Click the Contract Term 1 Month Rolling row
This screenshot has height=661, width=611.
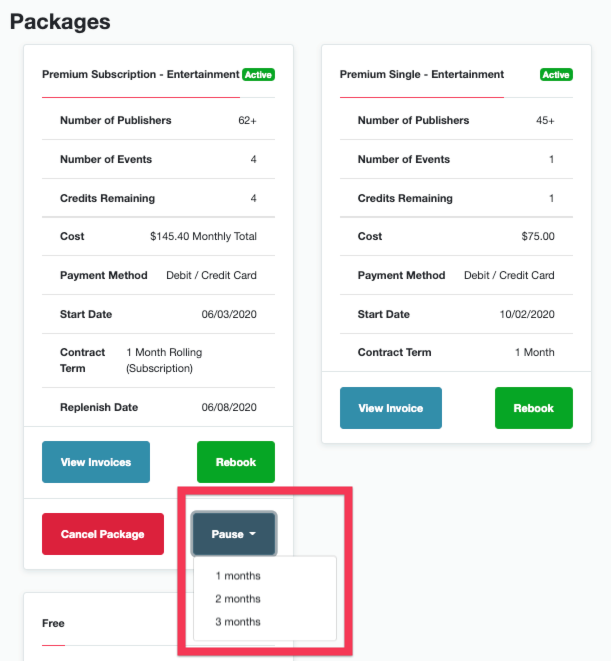(159, 360)
